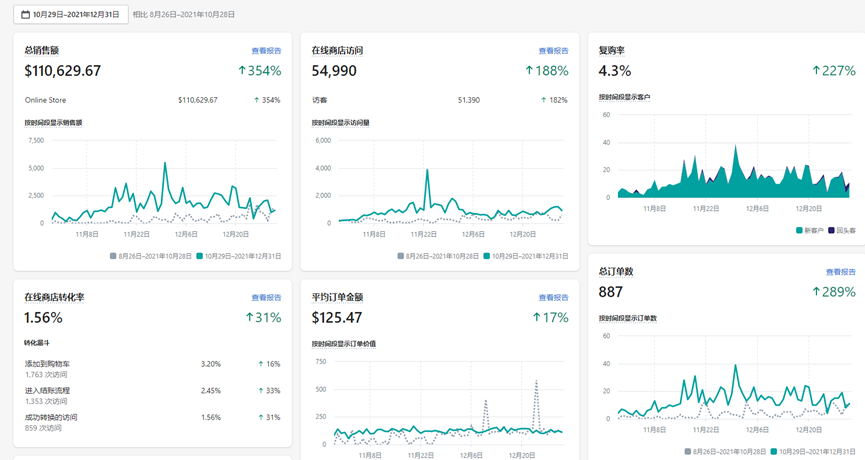The image size is (865, 460).
Task: Open report link for 总销售额 card
Action: [266, 51]
